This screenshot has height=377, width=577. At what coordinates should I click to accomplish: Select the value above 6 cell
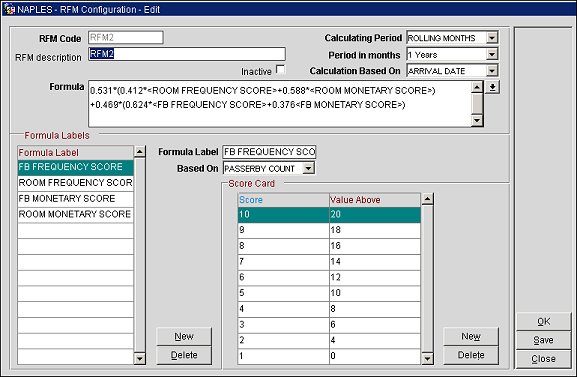tap(375, 325)
